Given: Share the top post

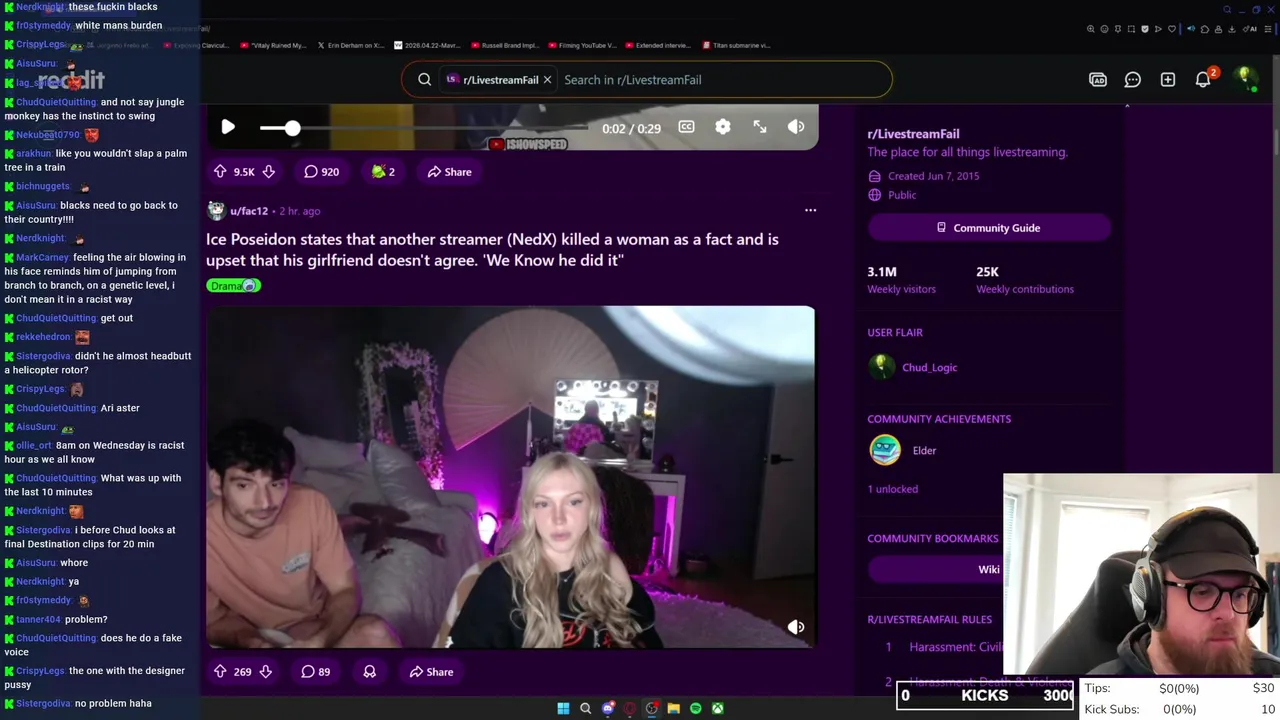Looking at the screenshot, I should (449, 172).
